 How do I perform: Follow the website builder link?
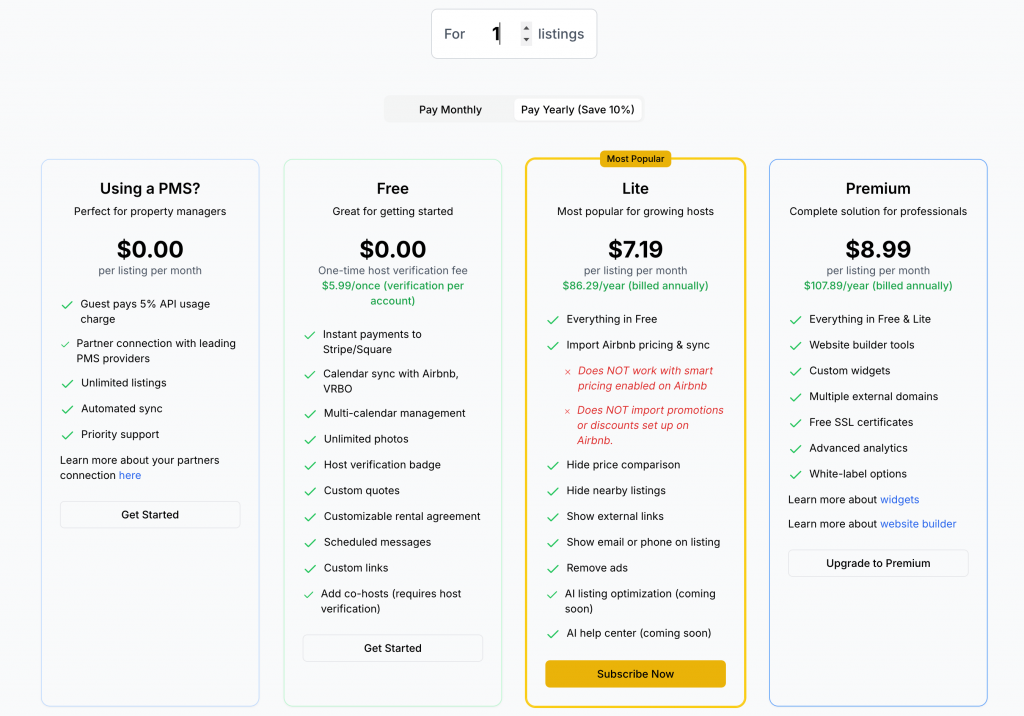(918, 524)
